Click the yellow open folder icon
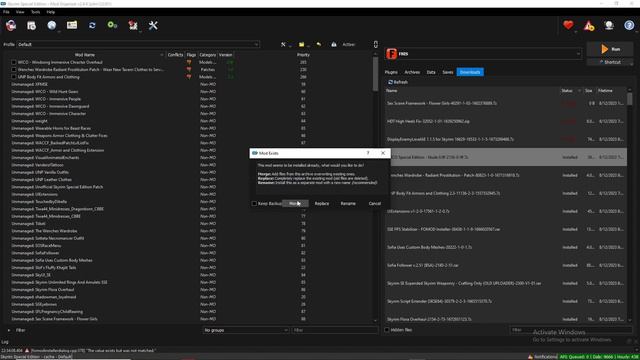The image size is (640, 360). [301, 44]
